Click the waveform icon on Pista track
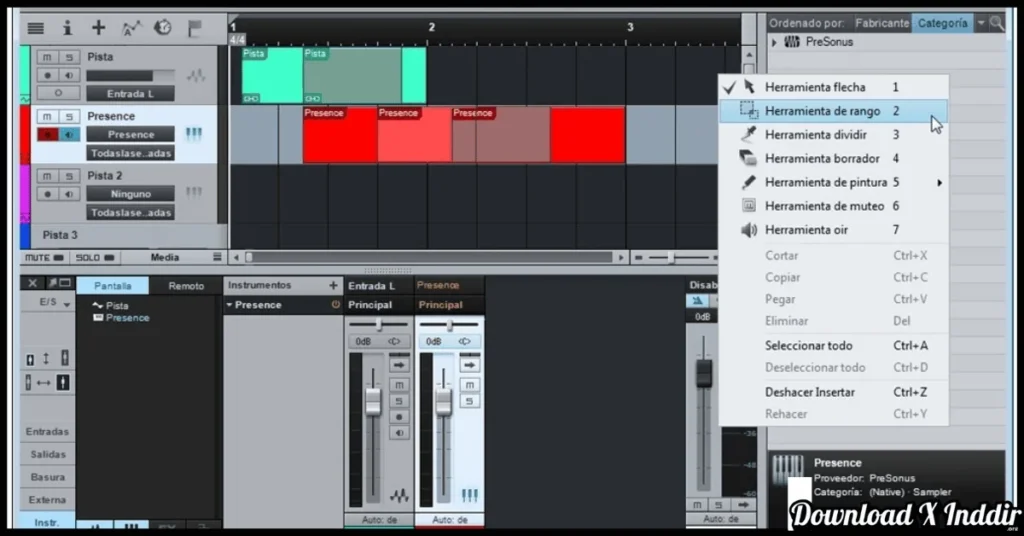1024x536 pixels. click(195, 76)
